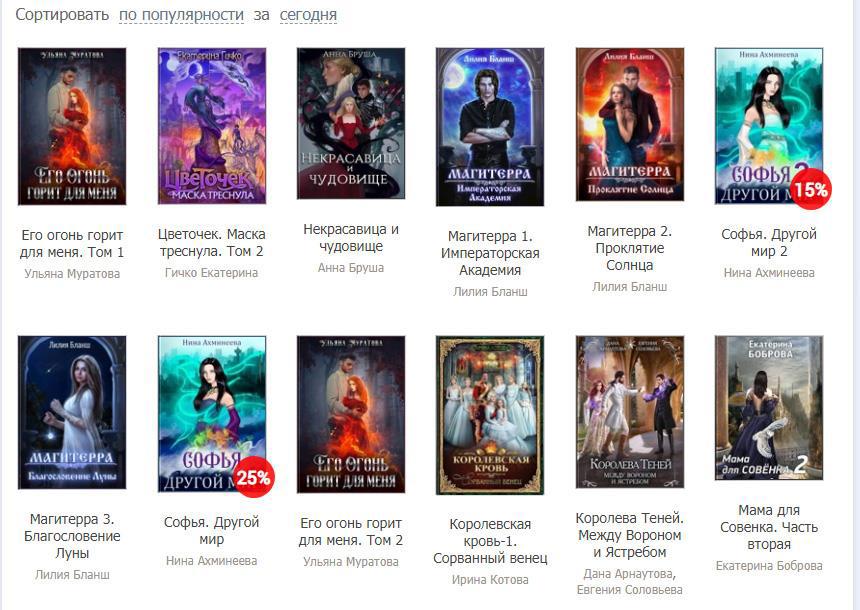860x610 pixels.
Task: Open author link 'Евгения Соловьева'
Action: click(630, 590)
